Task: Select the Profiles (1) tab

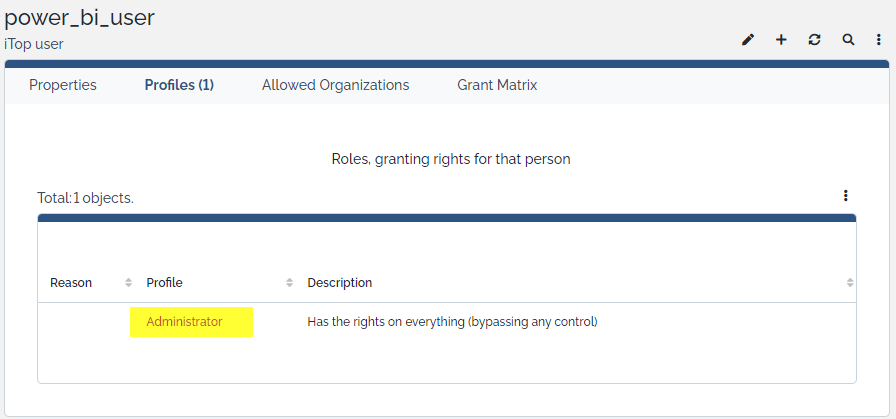Action: click(179, 85)
